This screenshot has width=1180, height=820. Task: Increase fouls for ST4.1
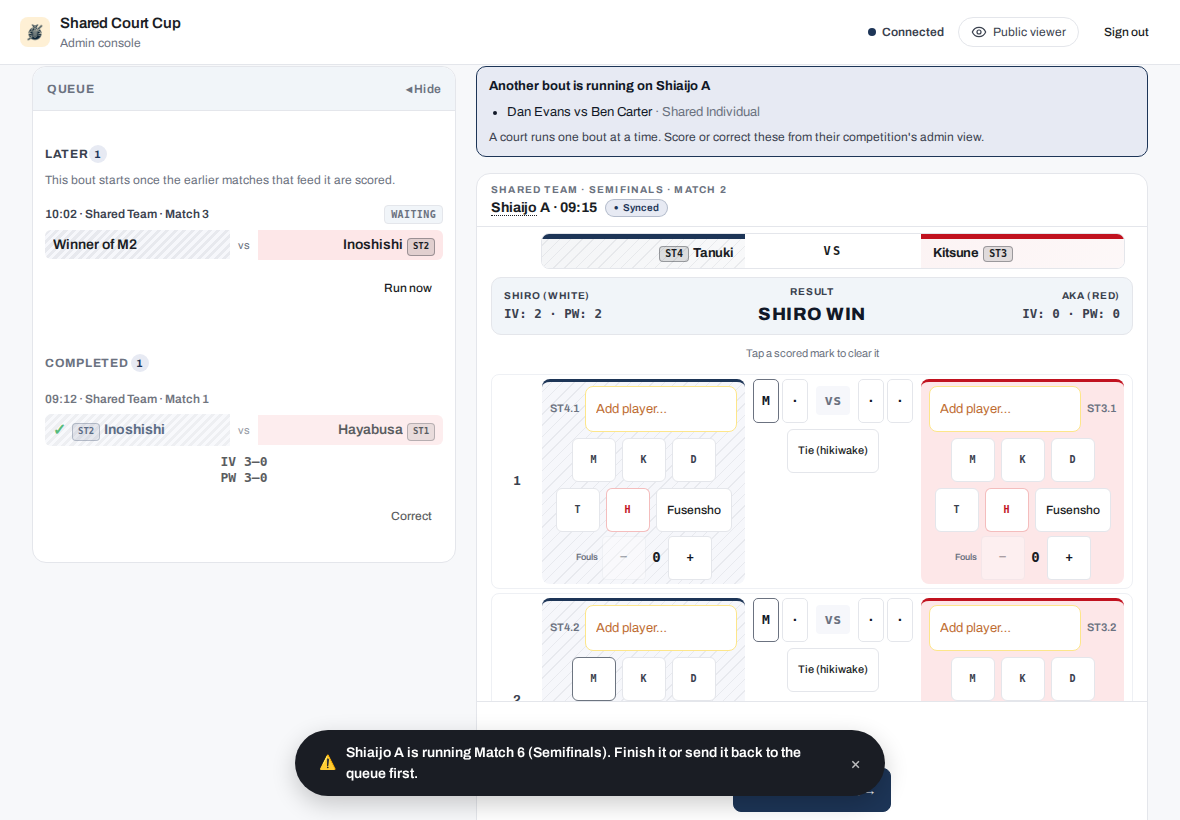click(x=690, y=557)
